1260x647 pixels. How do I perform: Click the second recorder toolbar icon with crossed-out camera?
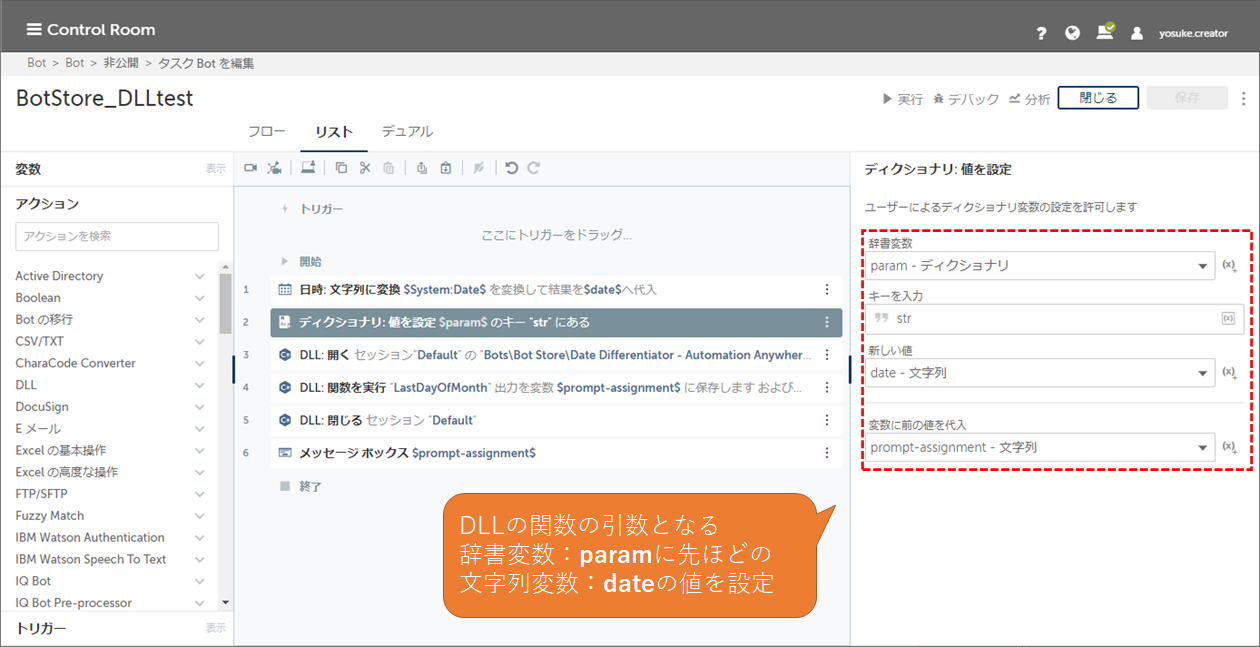(274, 168)
